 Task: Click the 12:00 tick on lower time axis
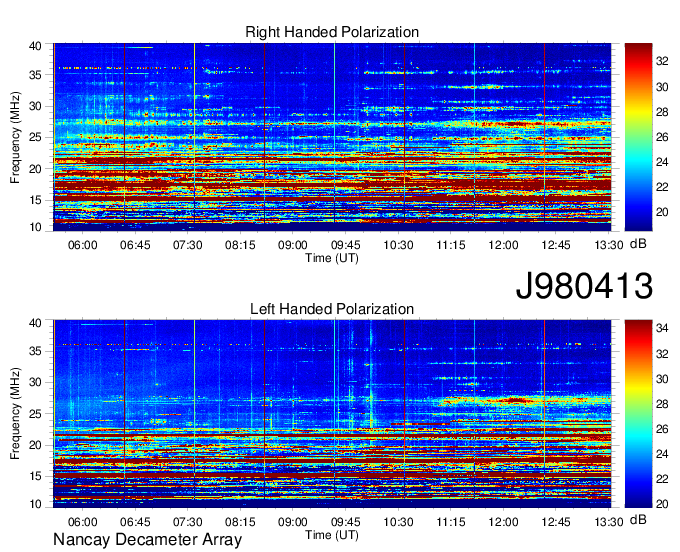(503, 522)
